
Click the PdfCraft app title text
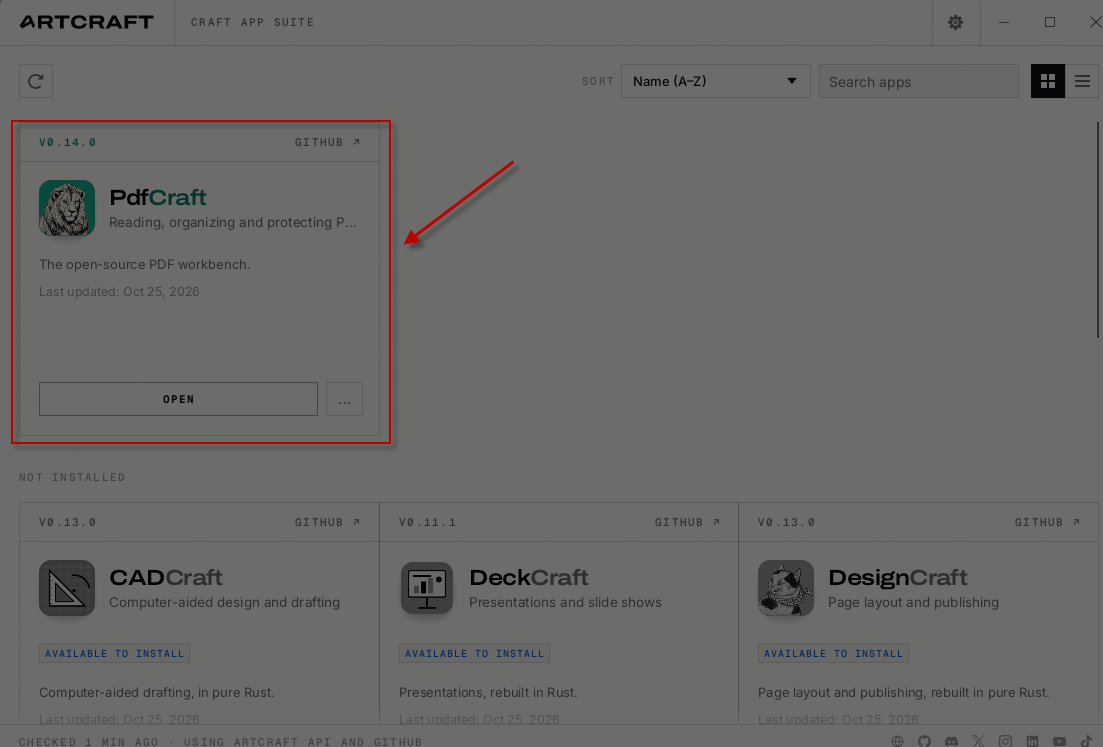158,198
